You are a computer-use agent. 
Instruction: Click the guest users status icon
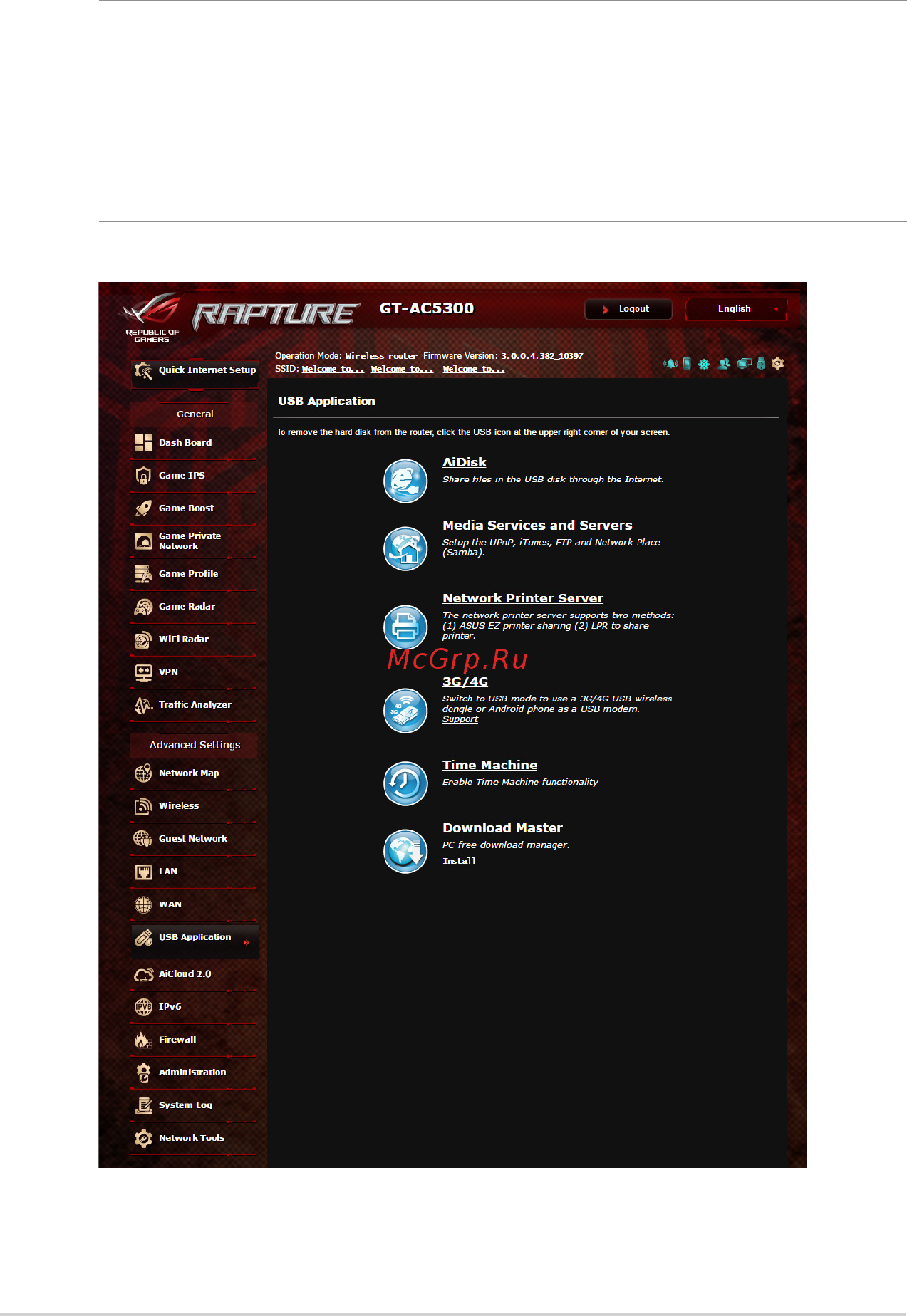(x=724, y=364)
